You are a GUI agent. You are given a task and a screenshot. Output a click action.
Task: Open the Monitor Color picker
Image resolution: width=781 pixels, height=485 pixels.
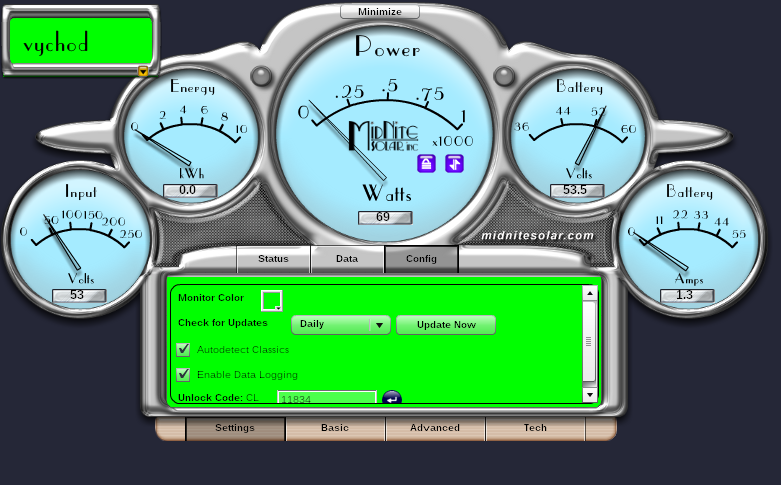coord(272,300)
